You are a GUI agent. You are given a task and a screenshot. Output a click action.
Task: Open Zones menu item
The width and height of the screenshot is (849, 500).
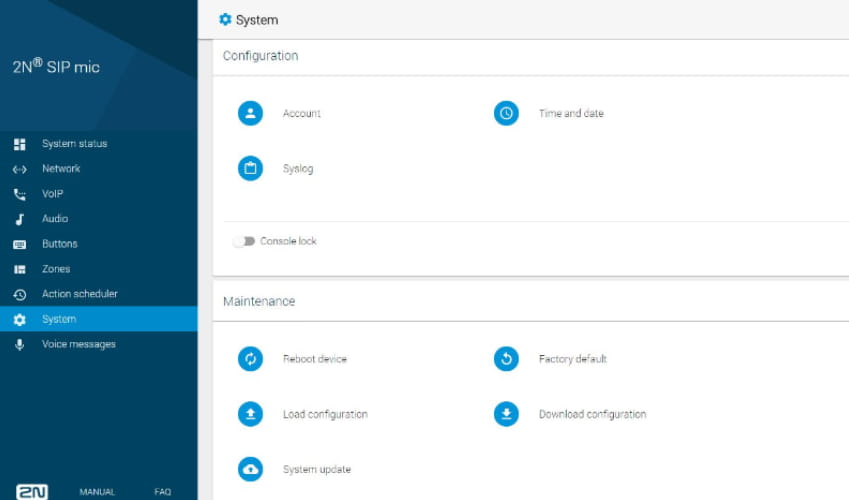coord(99,269)
